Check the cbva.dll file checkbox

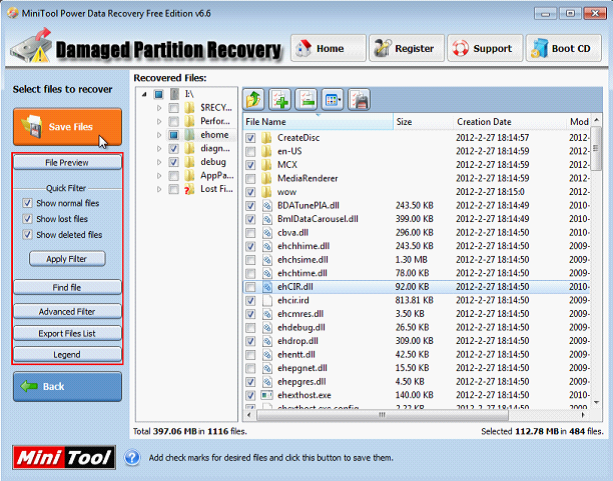point(250,233)
